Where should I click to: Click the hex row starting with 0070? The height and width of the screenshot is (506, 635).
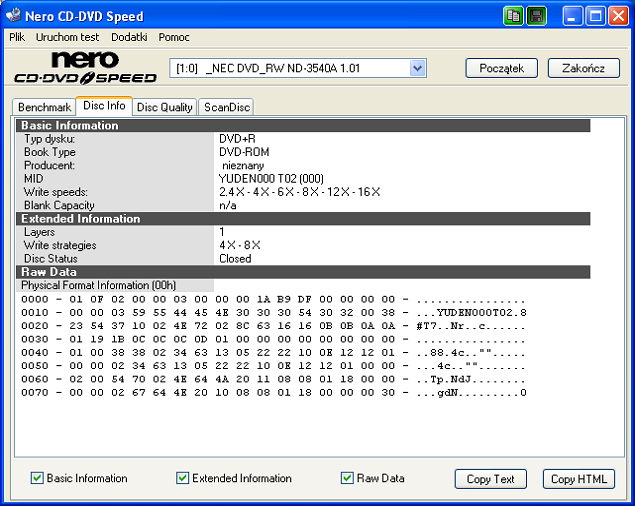(273, 393)
